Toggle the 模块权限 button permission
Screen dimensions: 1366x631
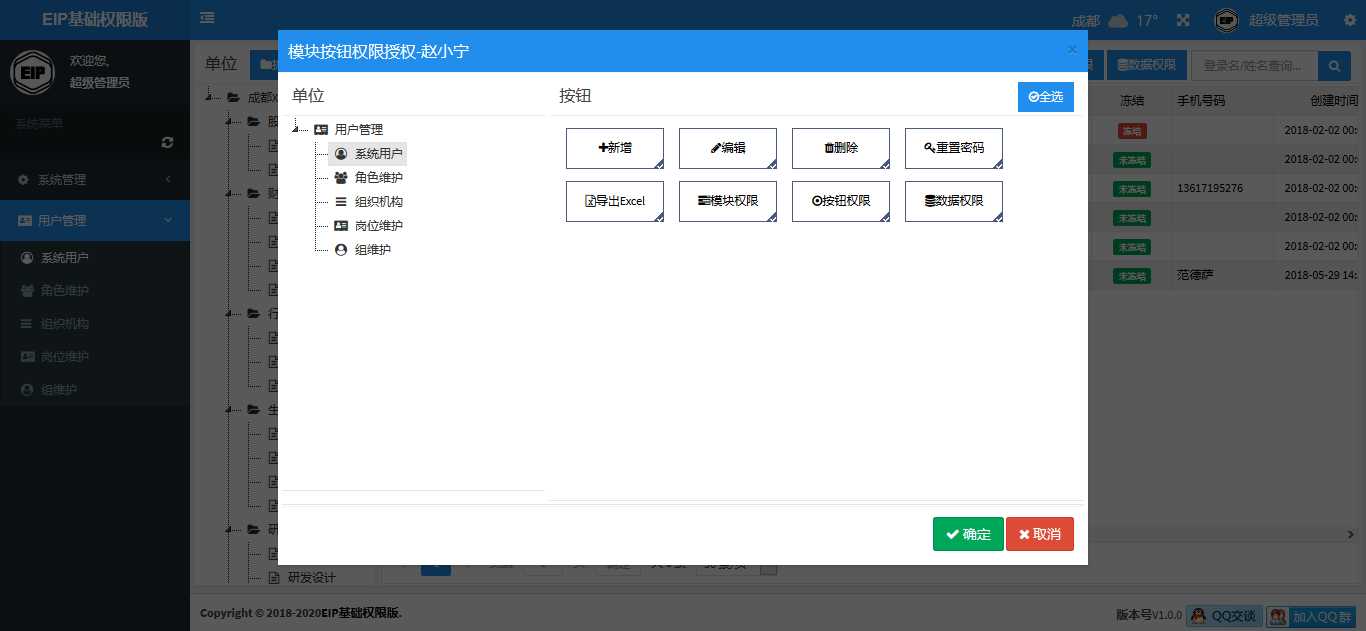click(728, 201)
